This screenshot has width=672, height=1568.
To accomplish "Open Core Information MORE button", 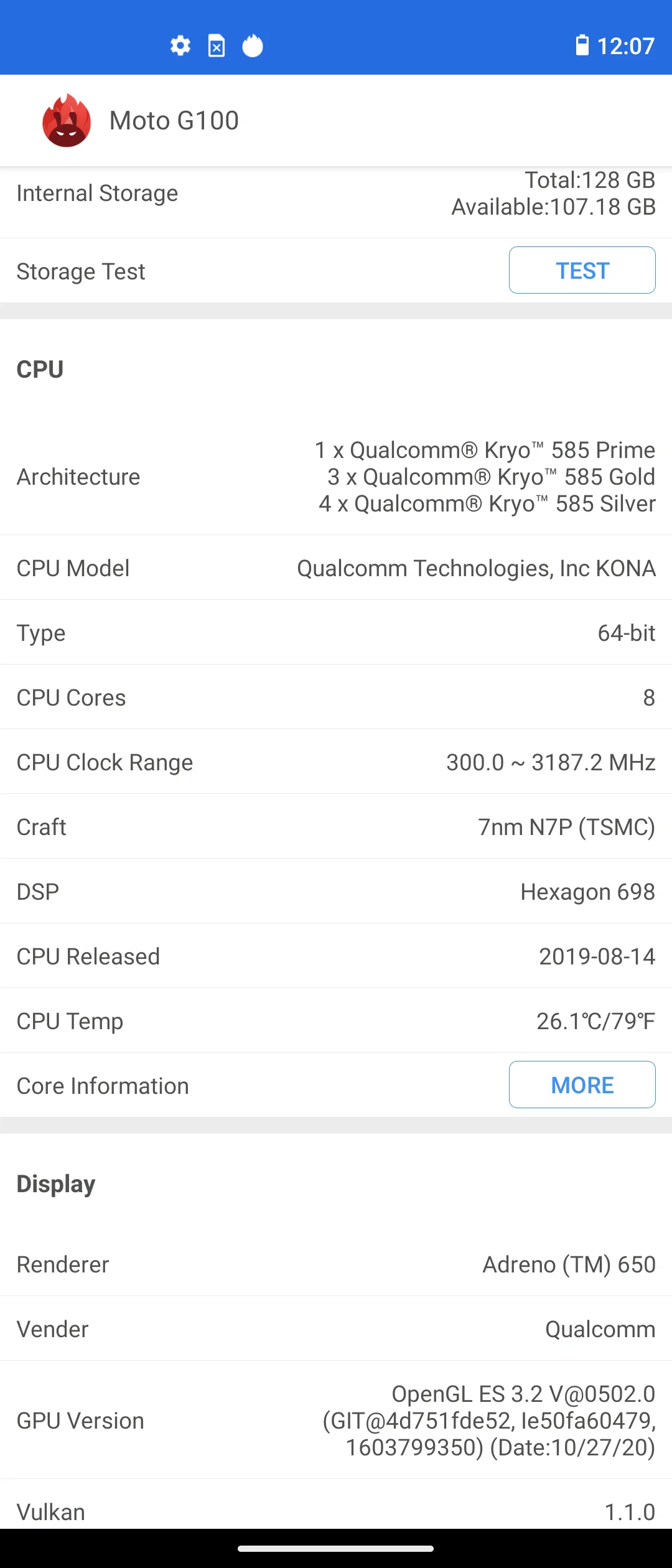I will (x=582, y=1085).
